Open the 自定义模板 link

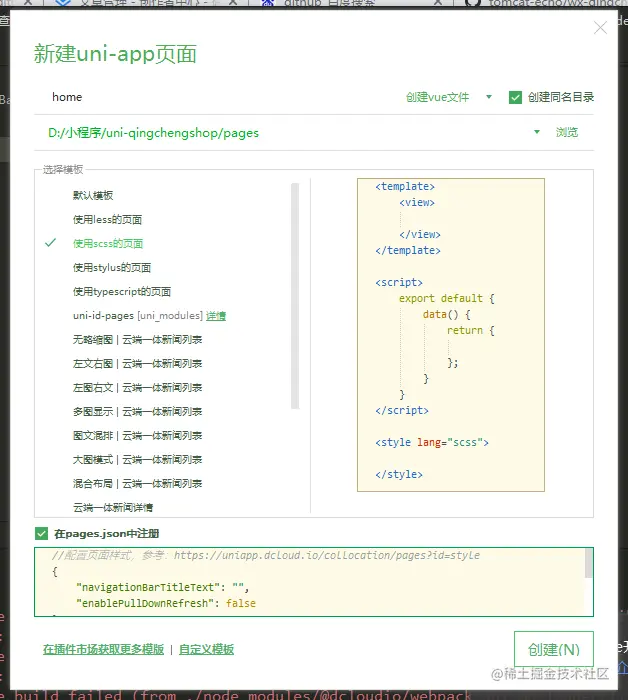pos(206,649)
